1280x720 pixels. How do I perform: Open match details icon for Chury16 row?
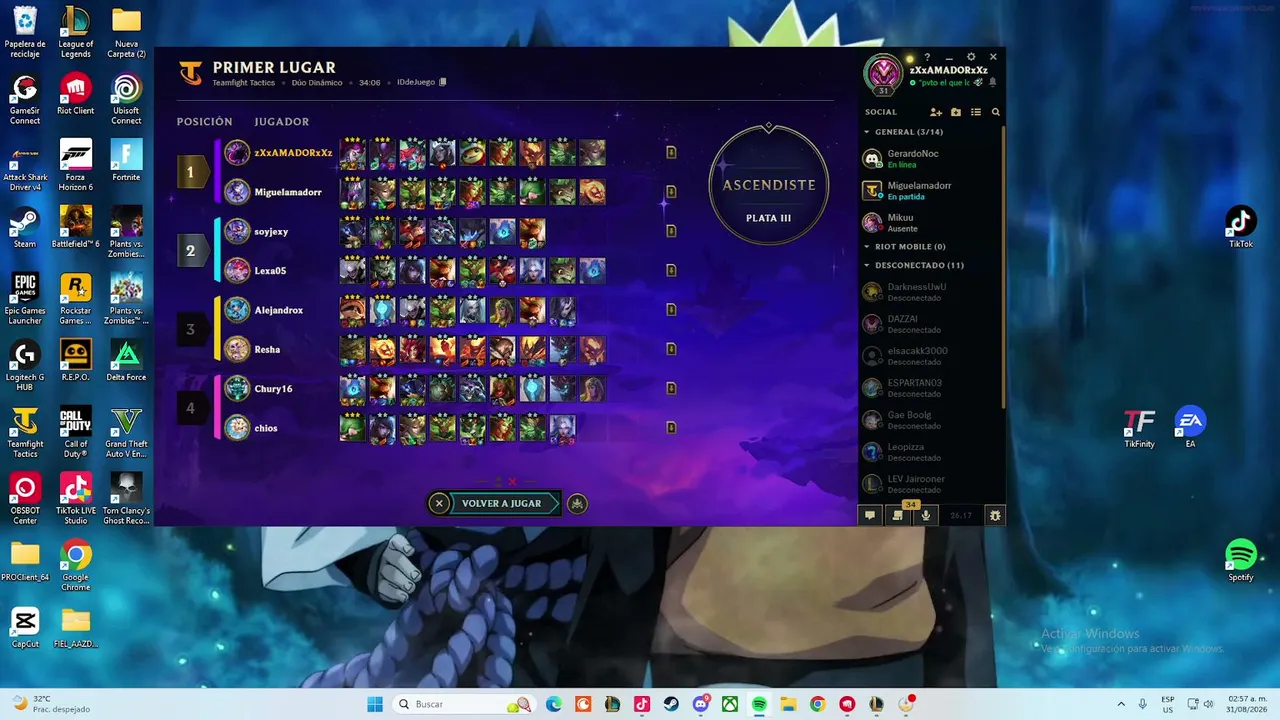coord(671,388)
